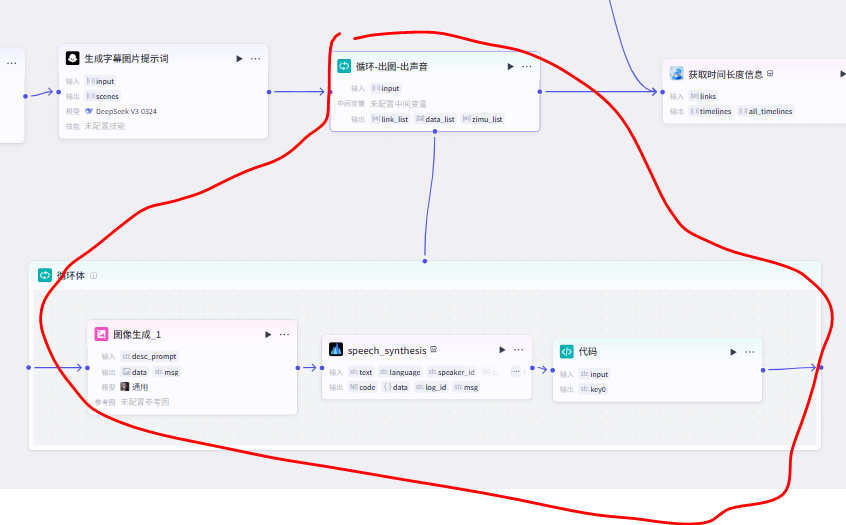Select the 代码 node title
Image resolution: width=846 pixels, height=525 pixels.
click(588, 352)
